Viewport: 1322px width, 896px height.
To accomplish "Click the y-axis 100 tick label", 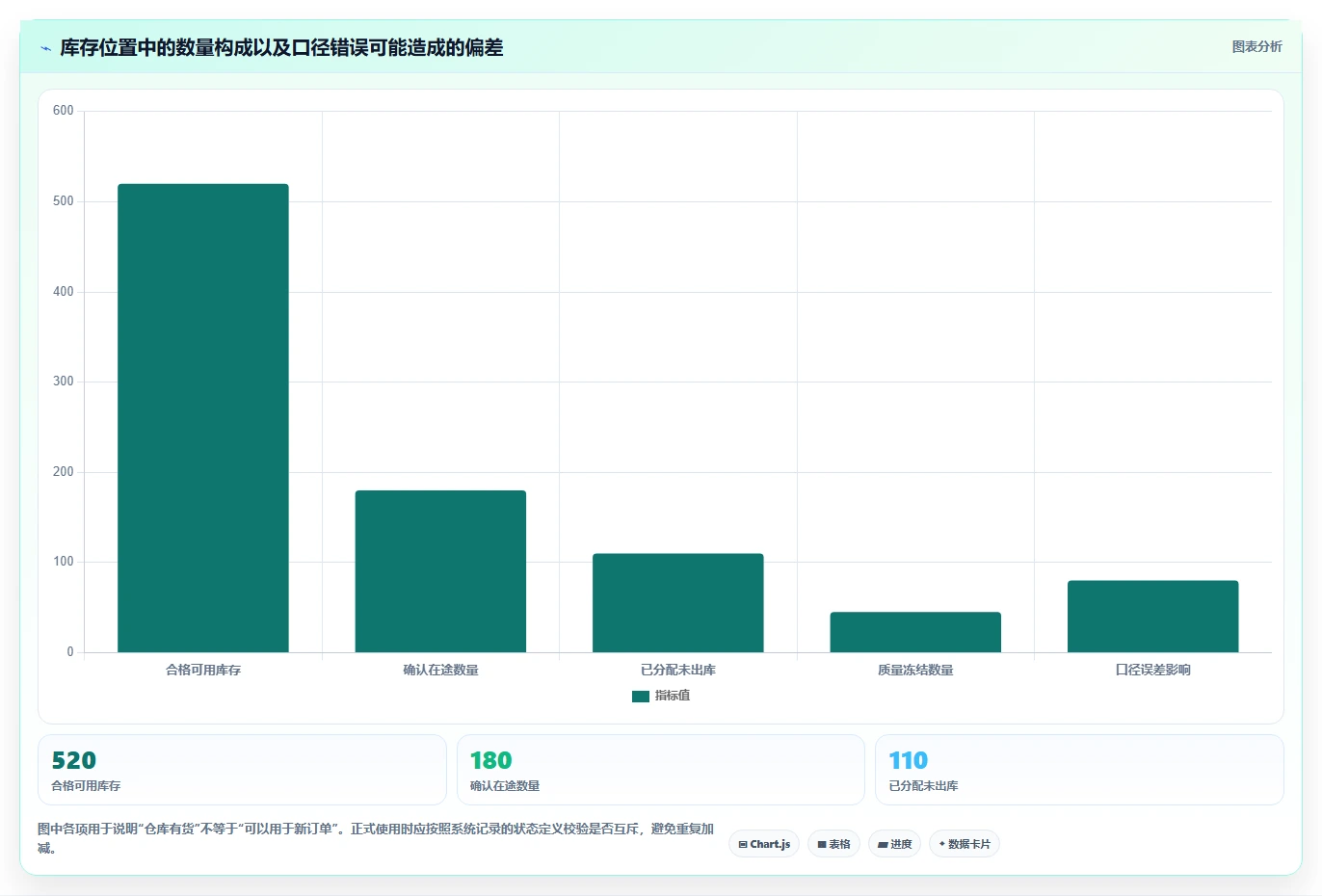I will point(64,562).
